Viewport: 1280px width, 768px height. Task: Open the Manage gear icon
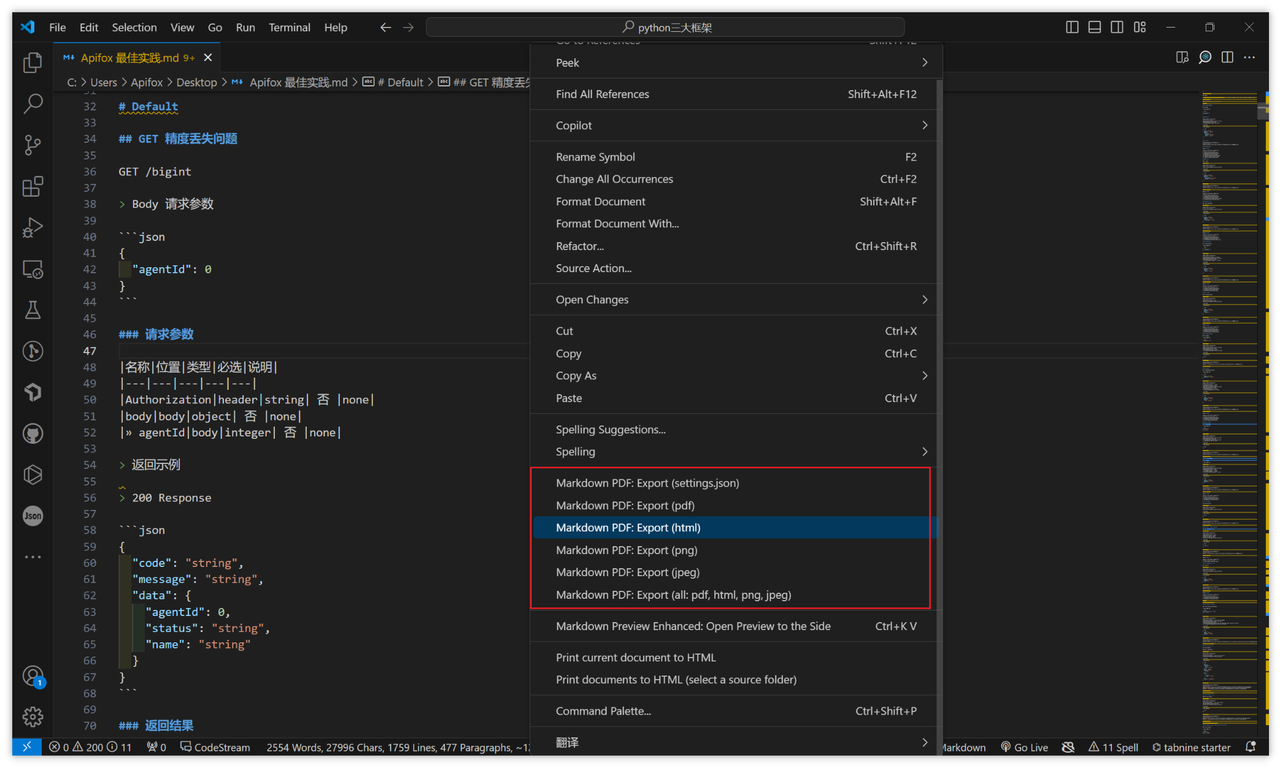tap(33, 717)
